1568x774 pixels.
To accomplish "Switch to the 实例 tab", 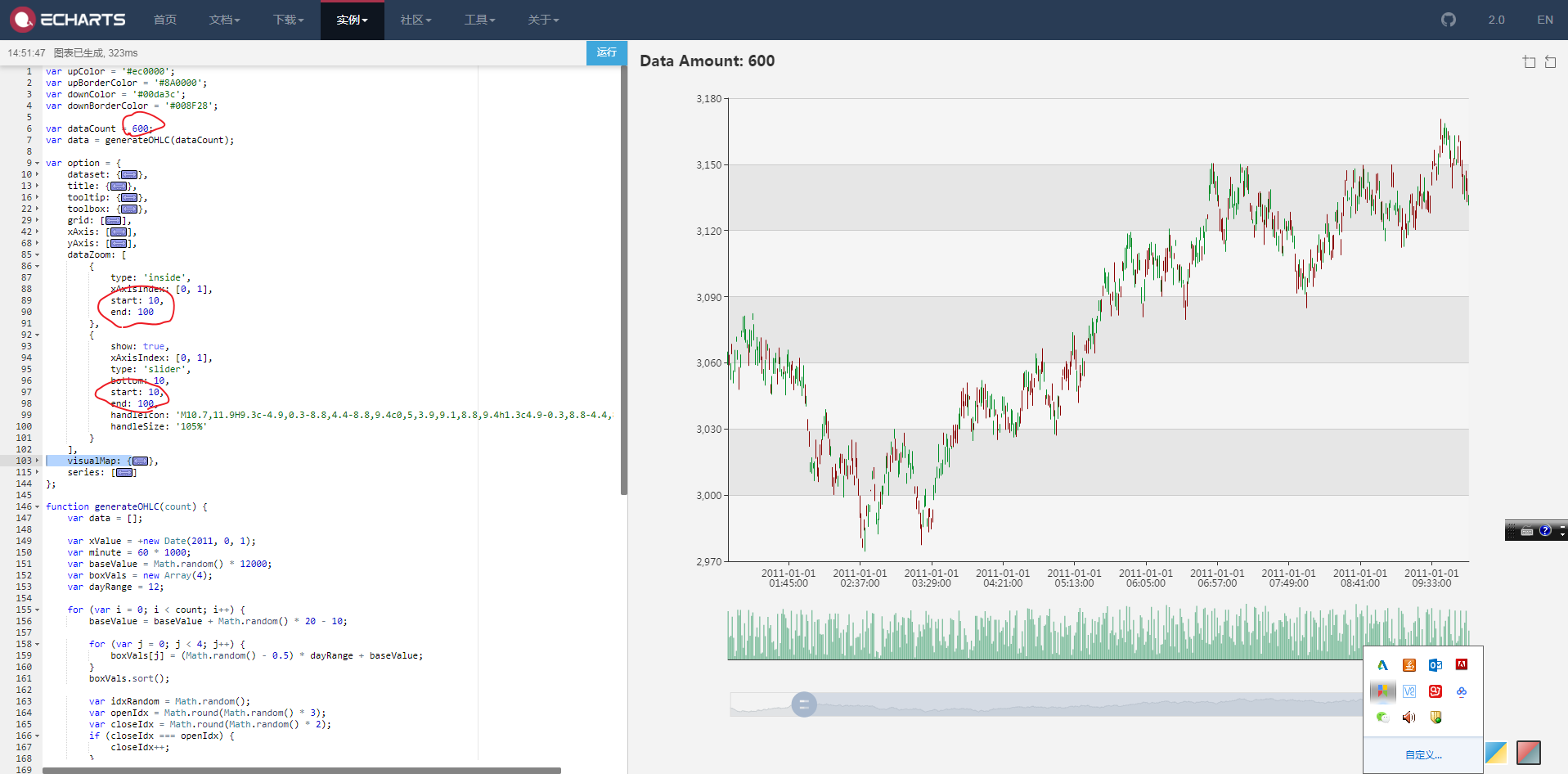I will point(351,20).
